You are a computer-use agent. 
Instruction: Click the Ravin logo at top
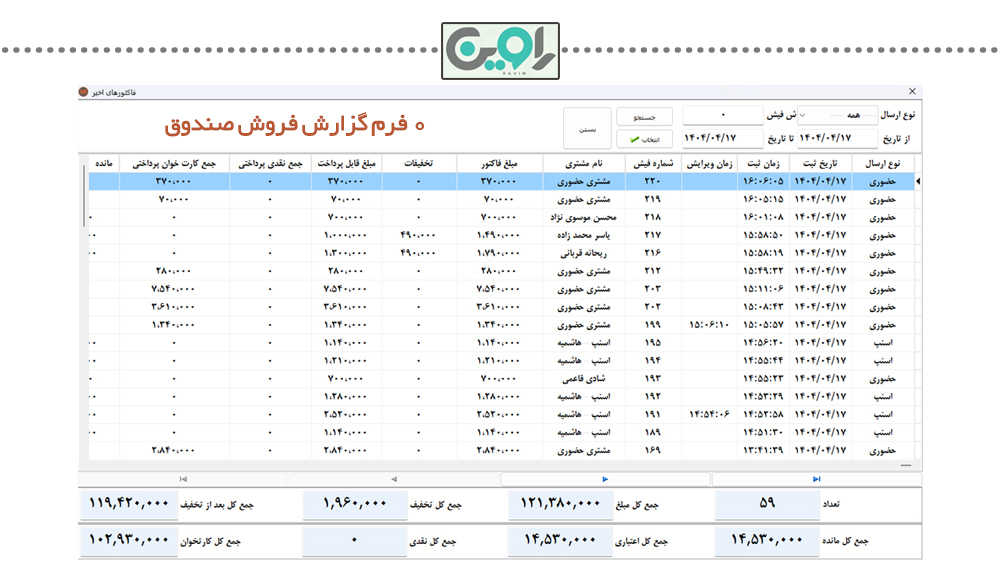point(500,50)
